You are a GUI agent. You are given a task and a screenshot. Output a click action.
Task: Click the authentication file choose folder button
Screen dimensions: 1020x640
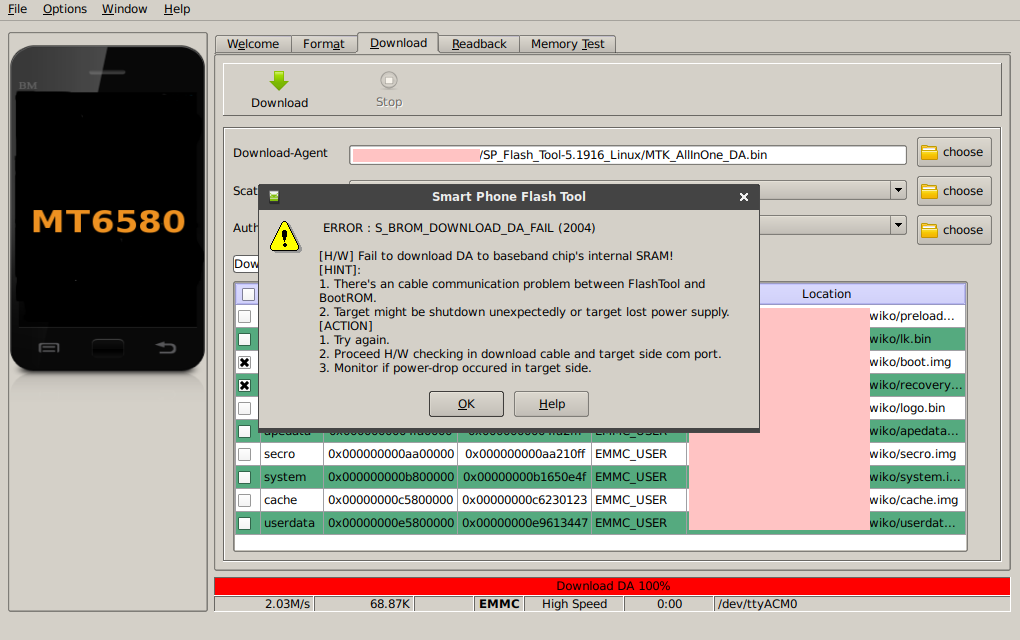point(954,230)
